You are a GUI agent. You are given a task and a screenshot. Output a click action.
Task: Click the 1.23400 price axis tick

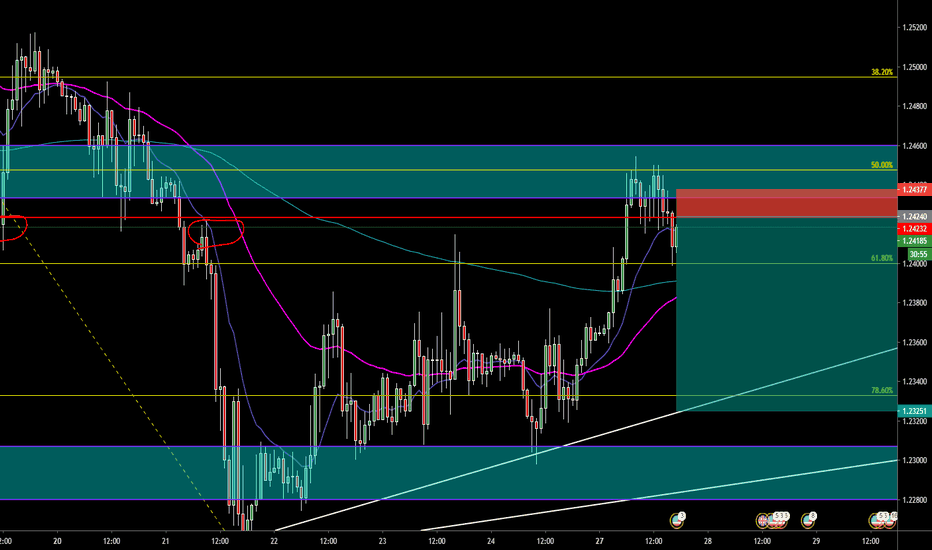(x=914, y=382)
